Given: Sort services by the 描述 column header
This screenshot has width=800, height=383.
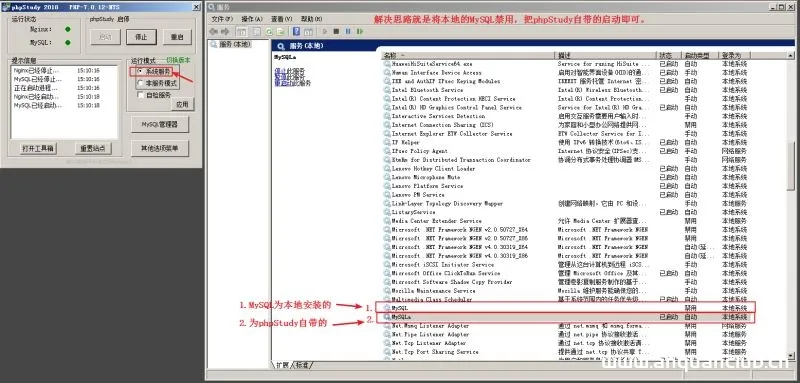Looking at the screenshot, I should click(x=606, y=55).
